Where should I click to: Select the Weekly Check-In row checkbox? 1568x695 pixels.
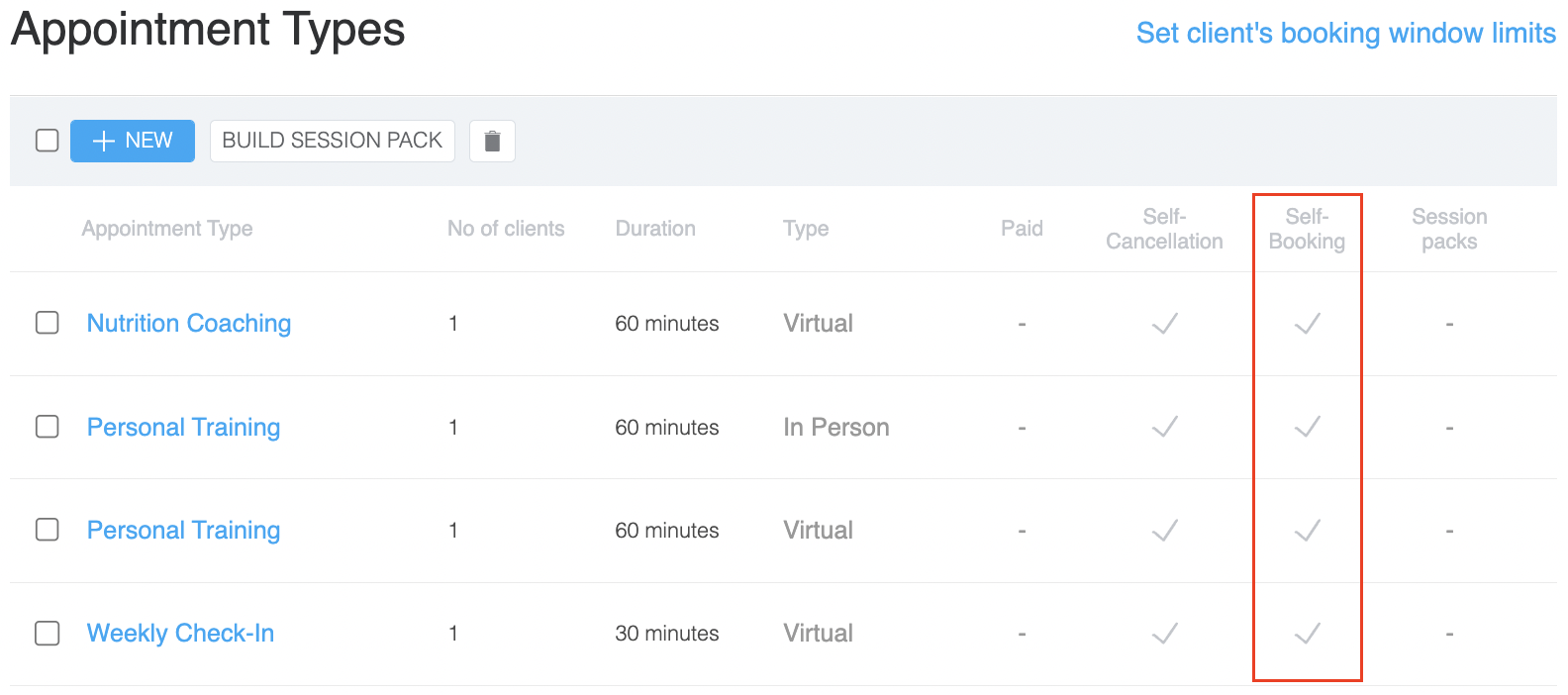click(x=48, y=633)
